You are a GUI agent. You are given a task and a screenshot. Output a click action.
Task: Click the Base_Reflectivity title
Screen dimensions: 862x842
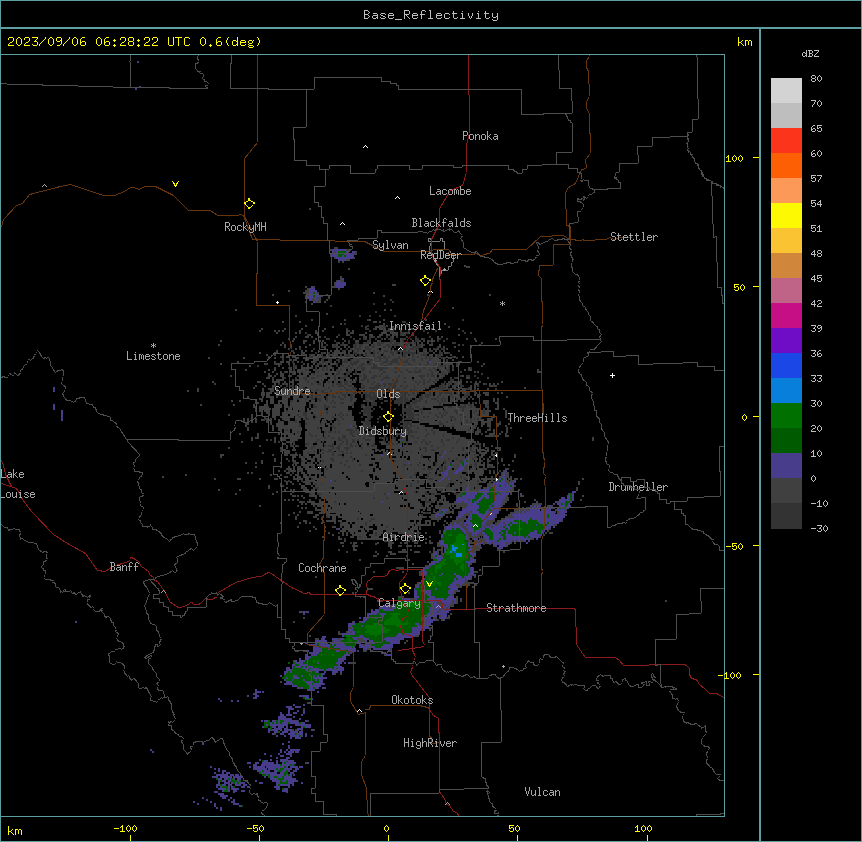(431, 15)
